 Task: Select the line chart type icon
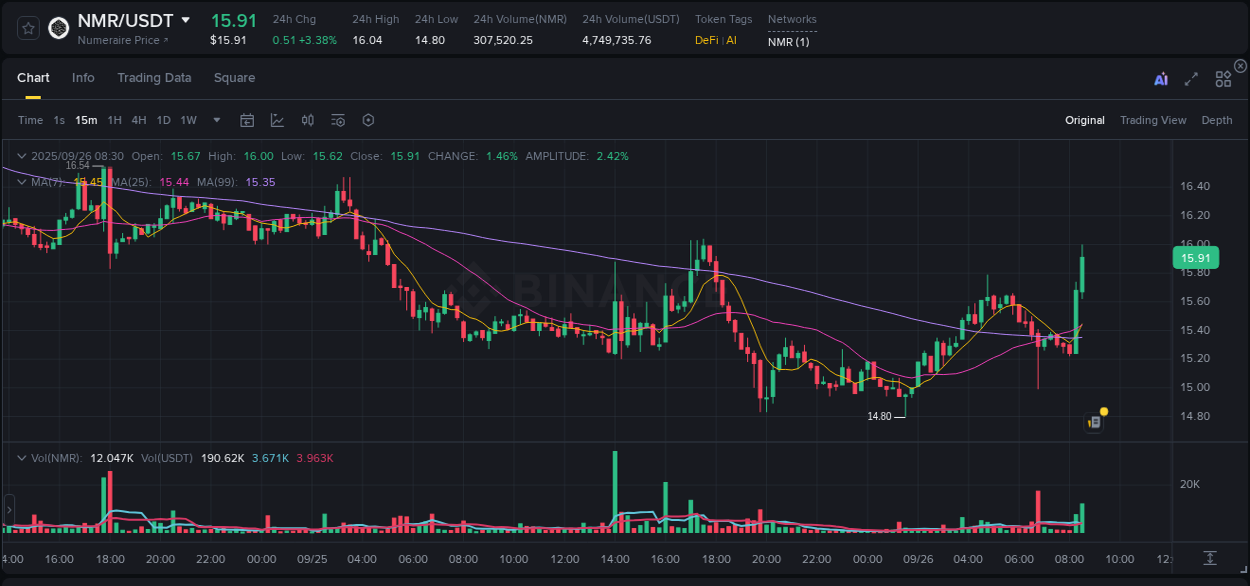pos(277,120)
